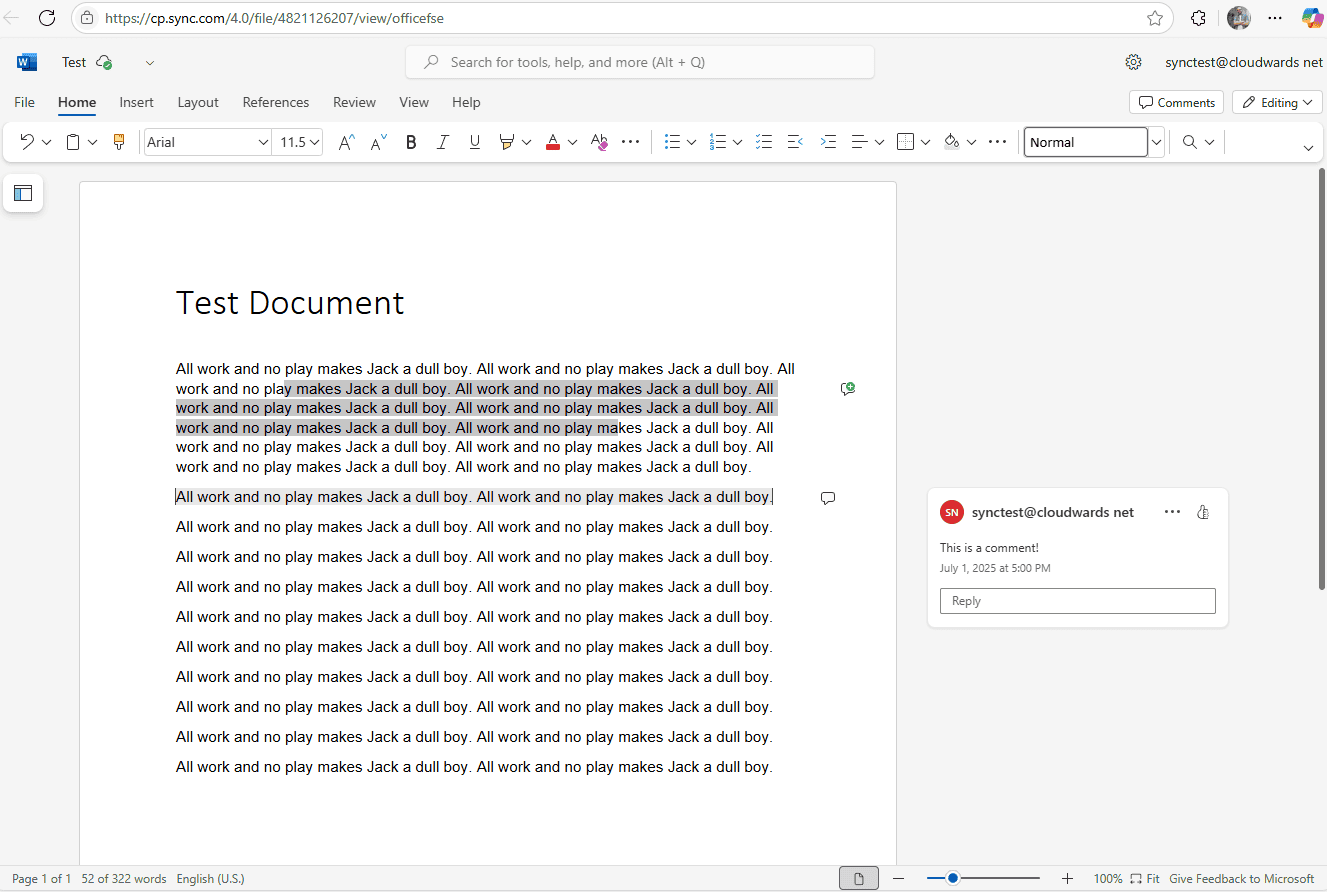Toggle Bold formatting
Screen dimensions: 1327x892
[411, 142]
